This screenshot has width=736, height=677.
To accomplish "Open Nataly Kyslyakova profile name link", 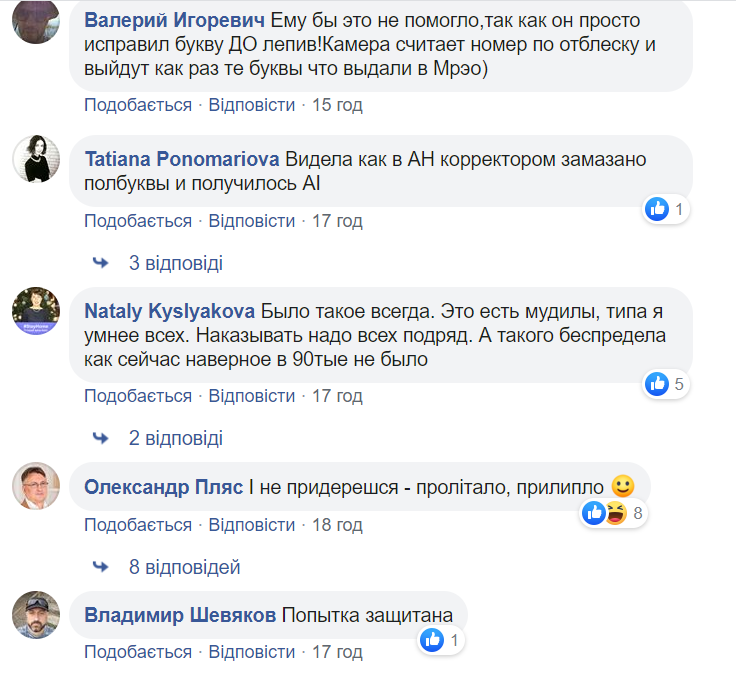I will (170, 311).
